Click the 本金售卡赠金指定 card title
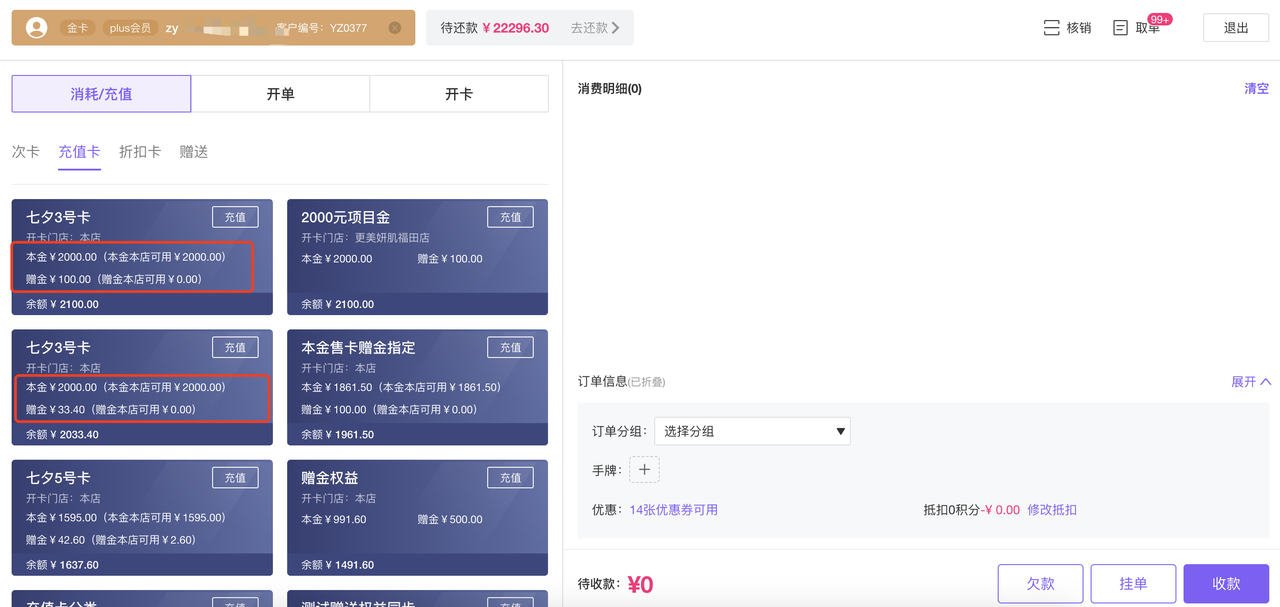Viewport: 1280px width, 607px height. coord(358,347)
